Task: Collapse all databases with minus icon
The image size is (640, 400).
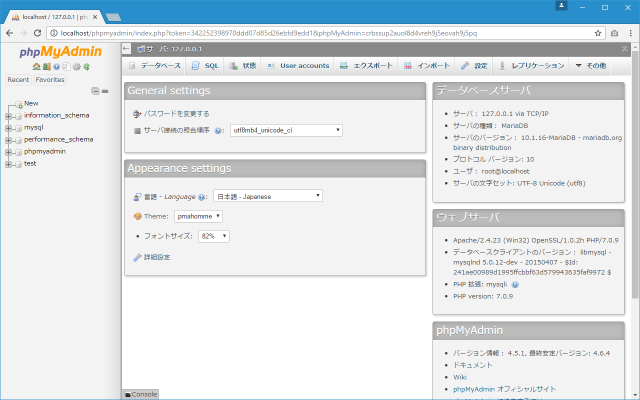Action: [95, 91]
